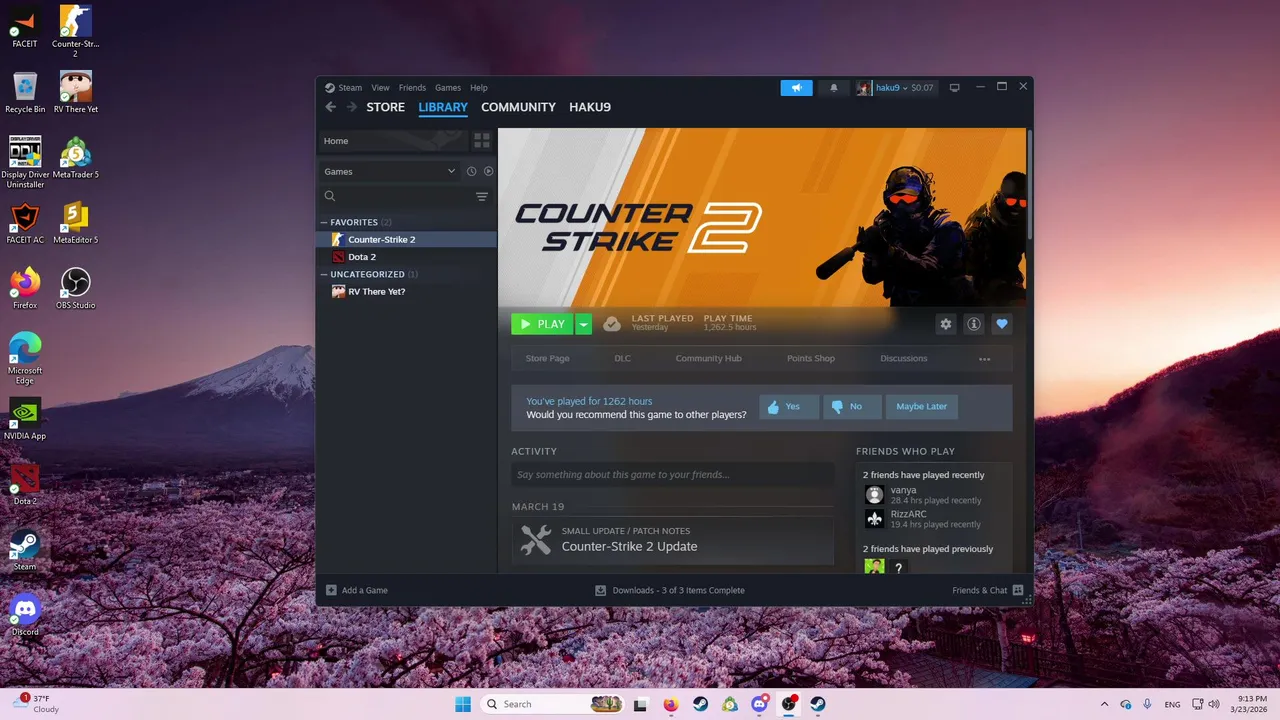Open FACEIT AC desktop shortcut
Screen dimensions: 1280x720
pyautogui.click(x=25, y=223)
